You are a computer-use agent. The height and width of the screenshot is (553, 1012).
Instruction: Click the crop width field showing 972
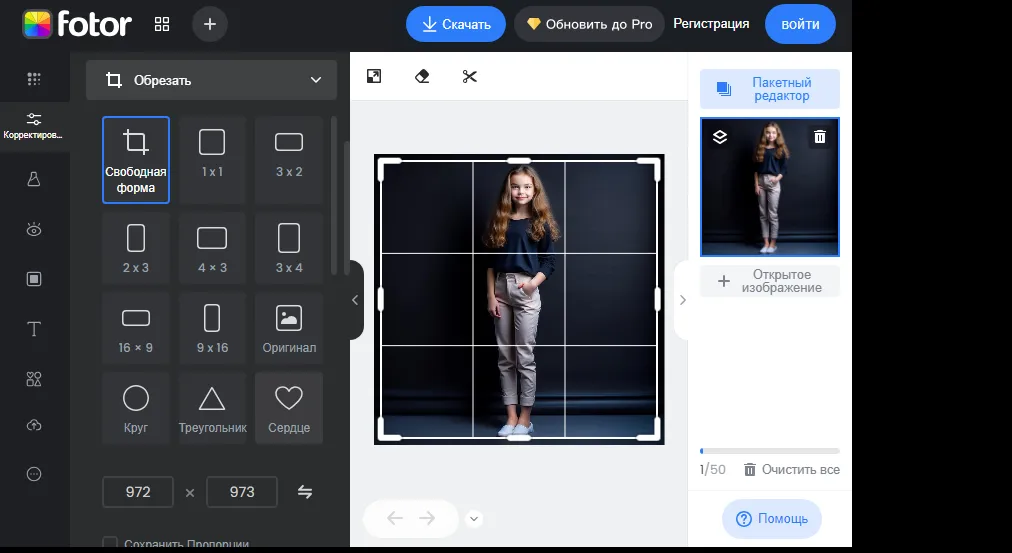click(138, 492)
